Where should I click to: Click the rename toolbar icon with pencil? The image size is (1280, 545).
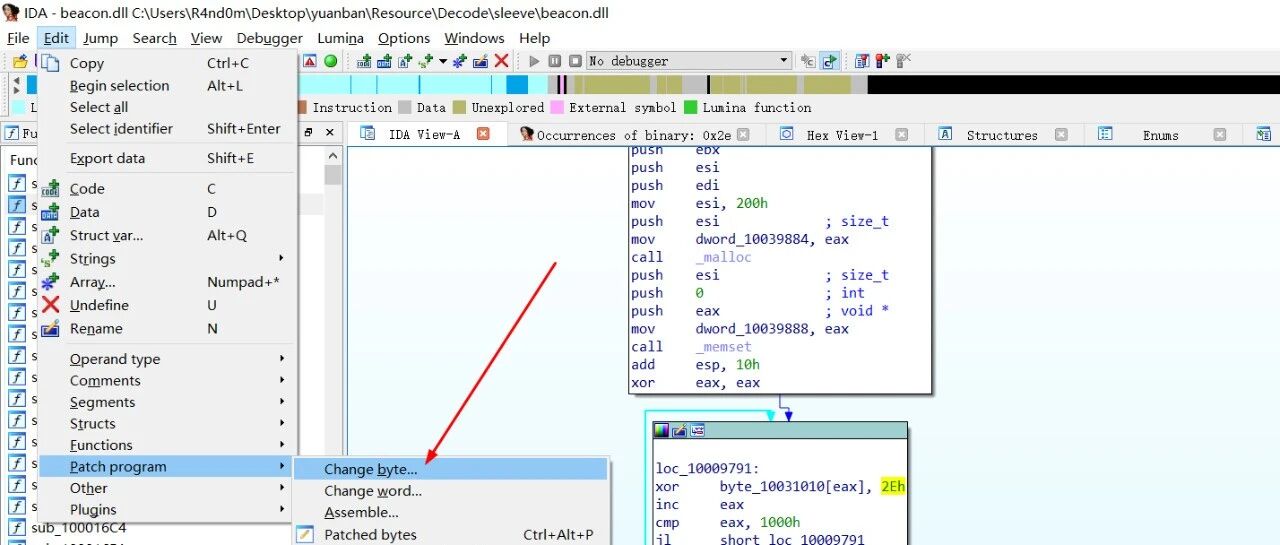[480, 61]
